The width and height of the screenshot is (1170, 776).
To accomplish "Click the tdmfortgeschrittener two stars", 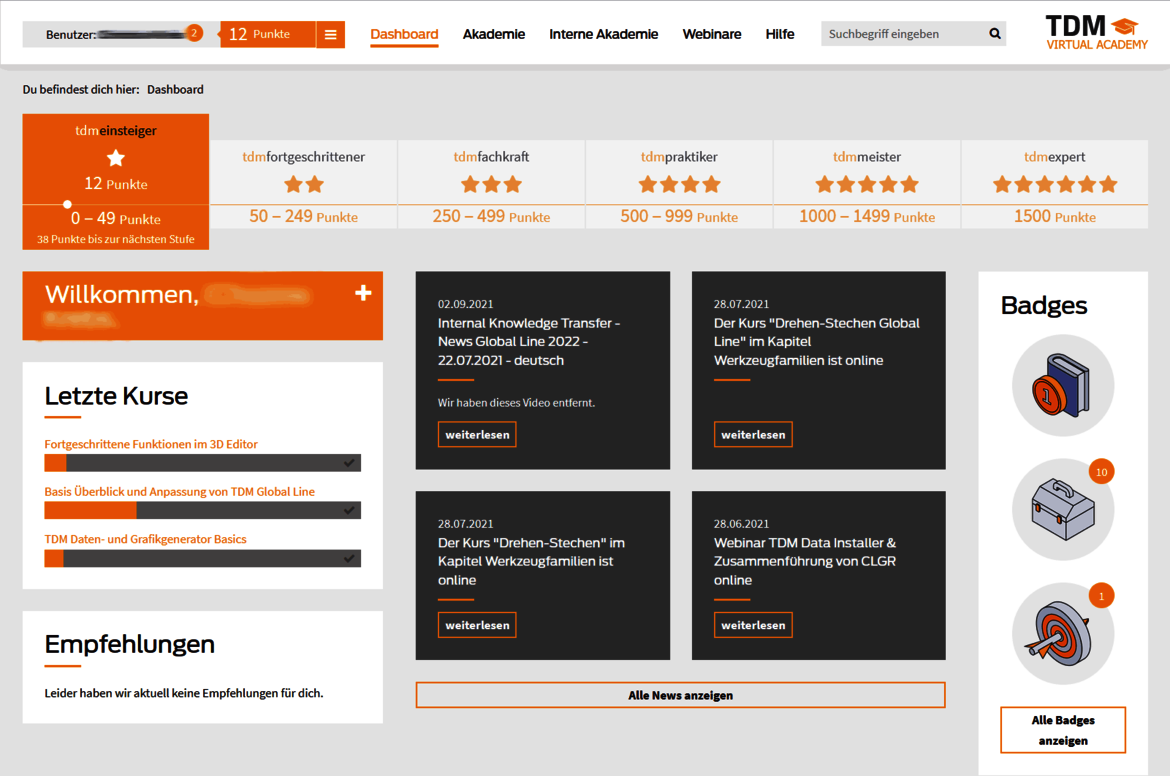I will [x=304, y=184].
